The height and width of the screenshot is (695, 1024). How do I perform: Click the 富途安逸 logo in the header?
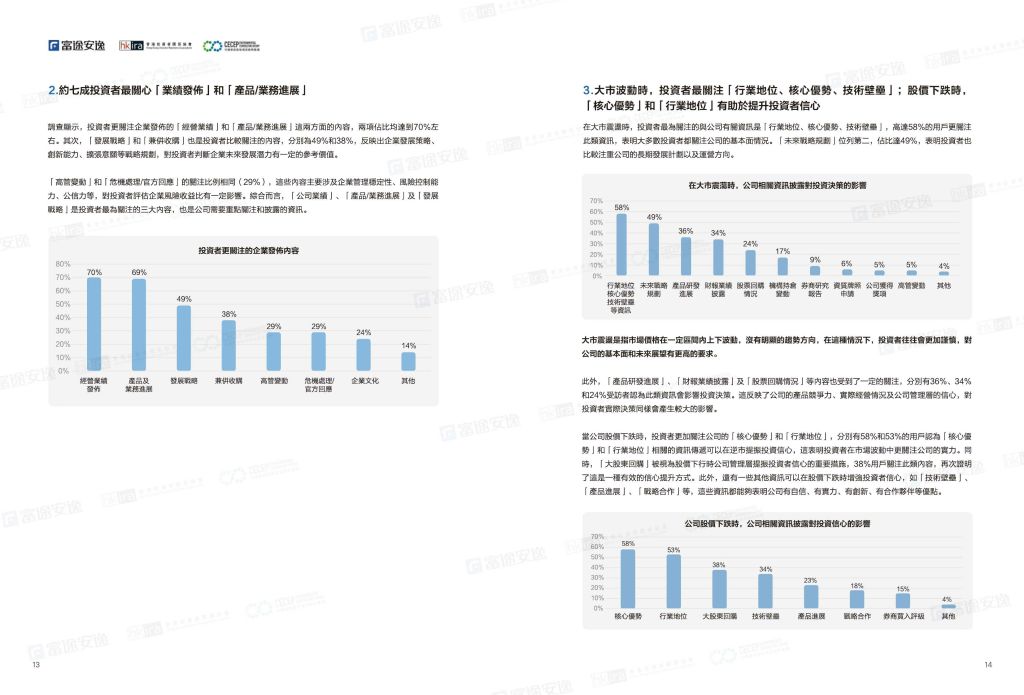point(76,45)
